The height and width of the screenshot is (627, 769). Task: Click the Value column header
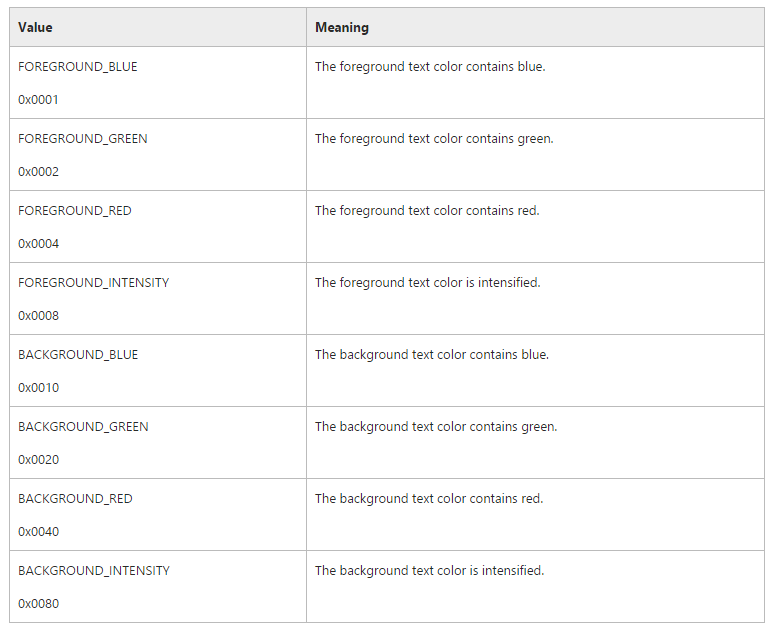(x=35, y=27)
